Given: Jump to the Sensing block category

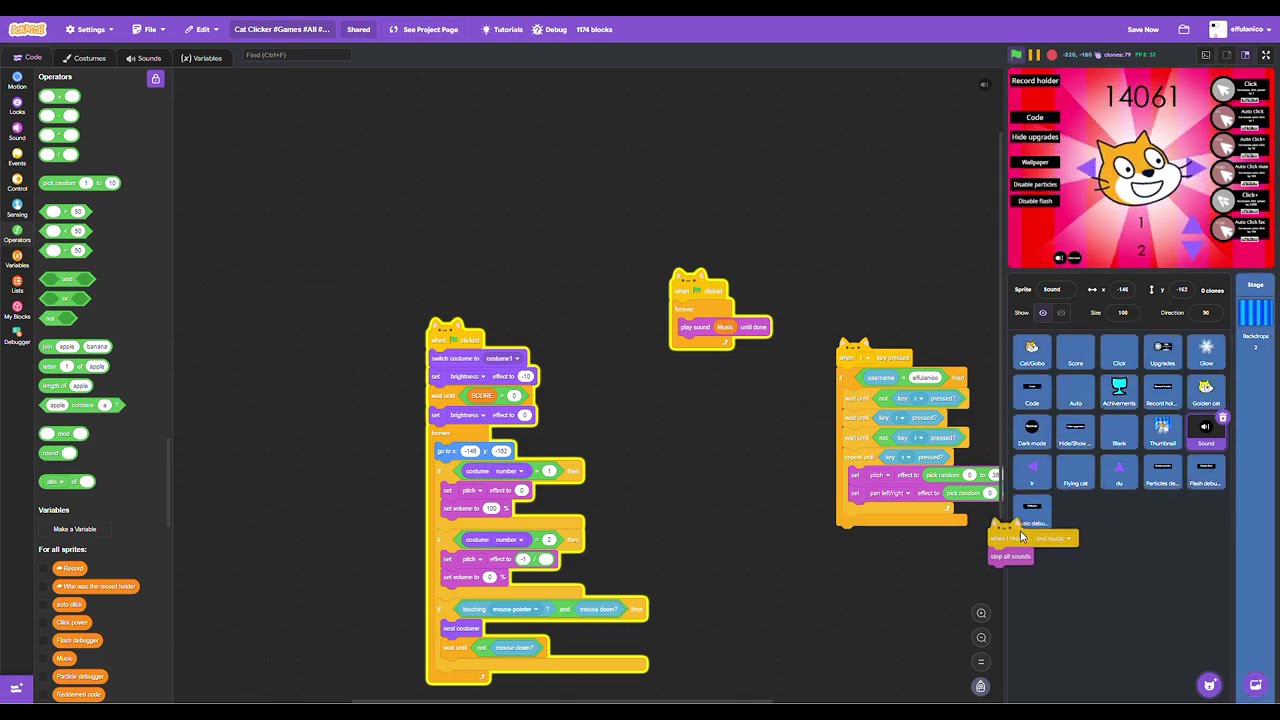Looking at the screenshot, I should click(x=17, y=208).
